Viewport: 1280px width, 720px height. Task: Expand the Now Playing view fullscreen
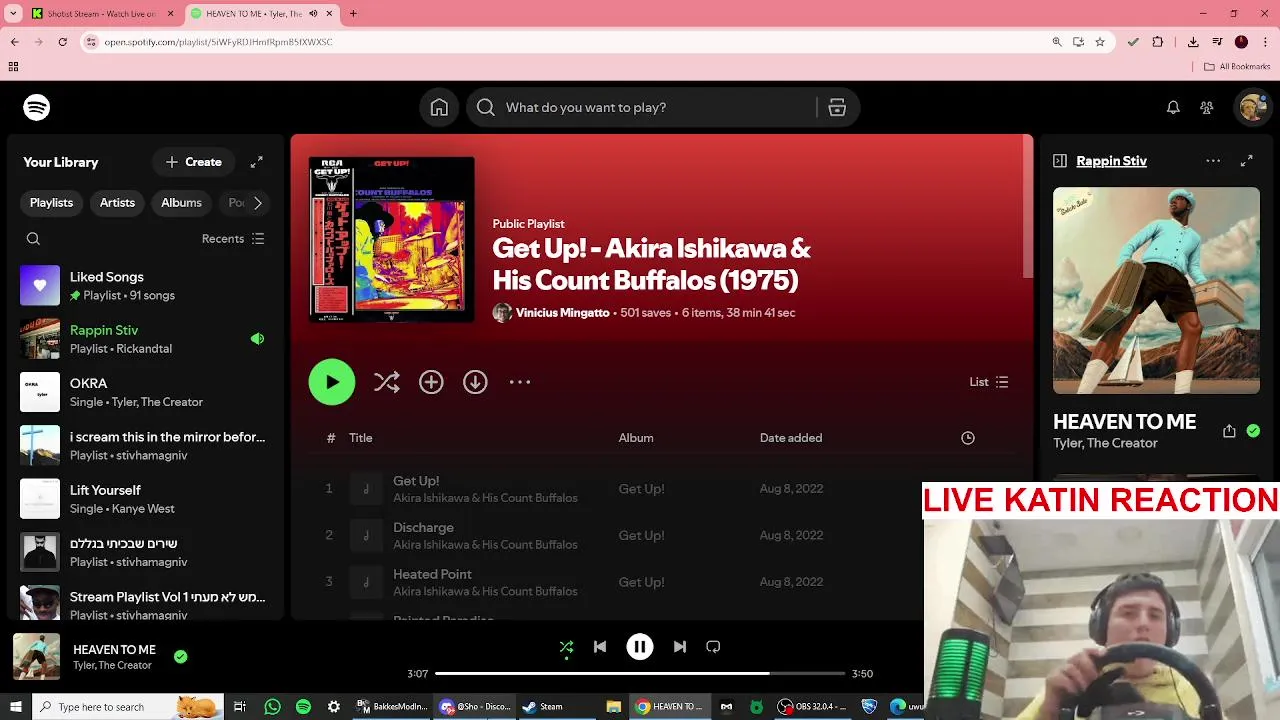[x=1247, y=161]
